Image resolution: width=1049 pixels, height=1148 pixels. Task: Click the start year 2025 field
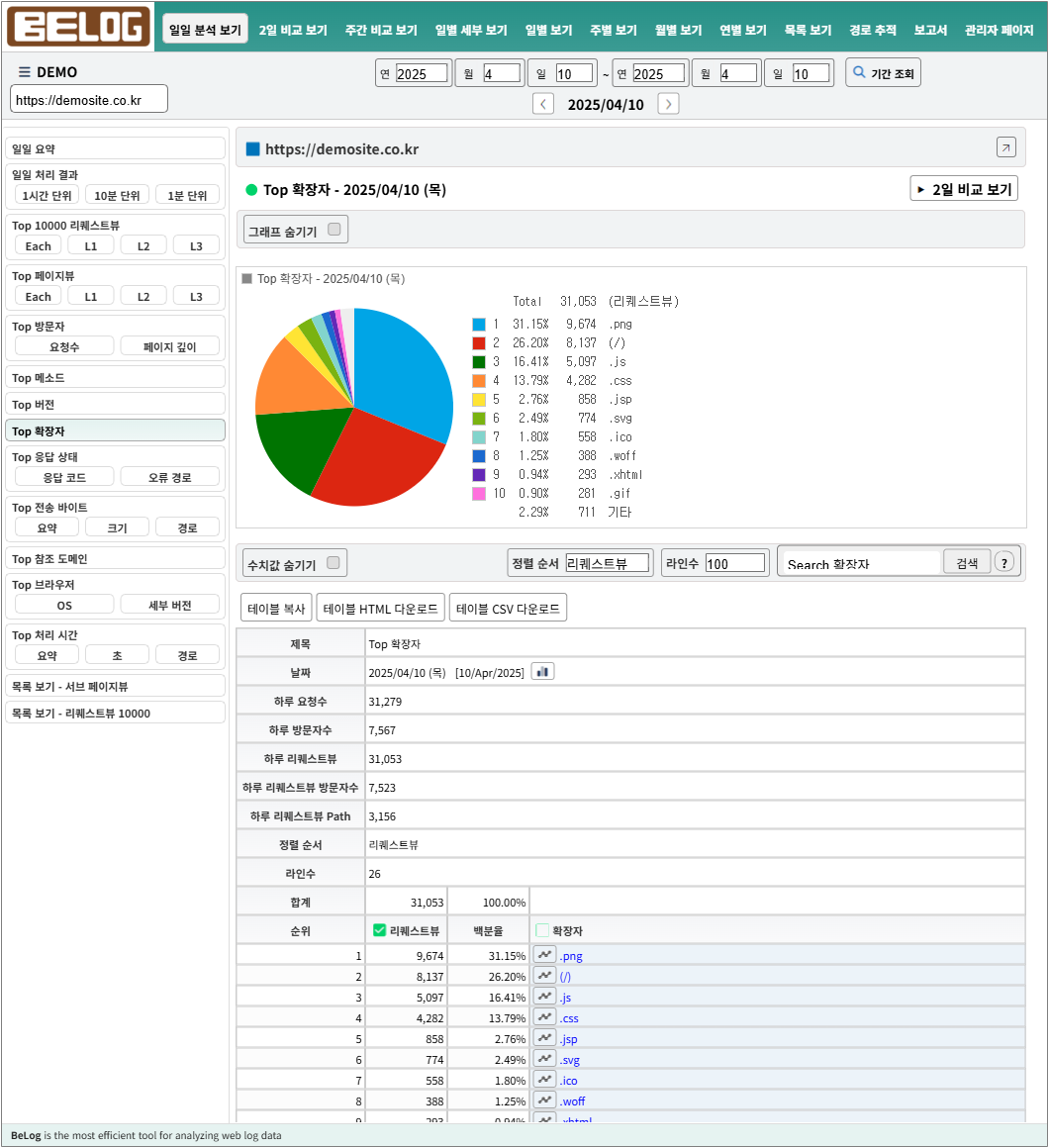click(422, 73)
